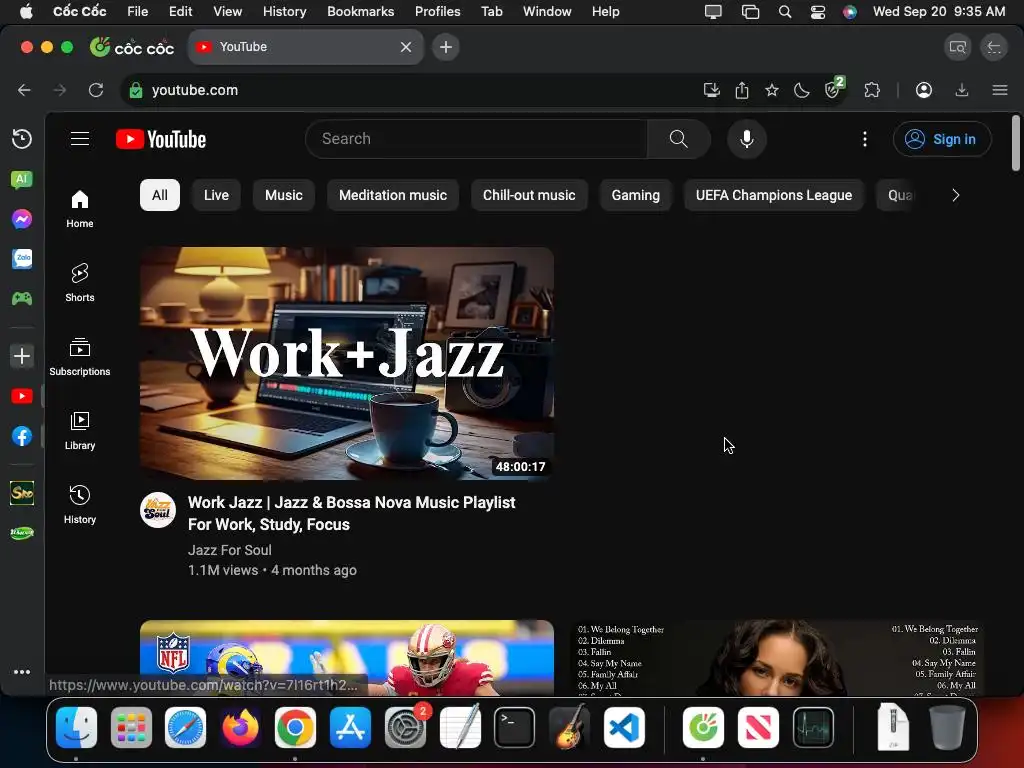Open the View menu
The image size is (1024, 768).
tap(227, 11)
